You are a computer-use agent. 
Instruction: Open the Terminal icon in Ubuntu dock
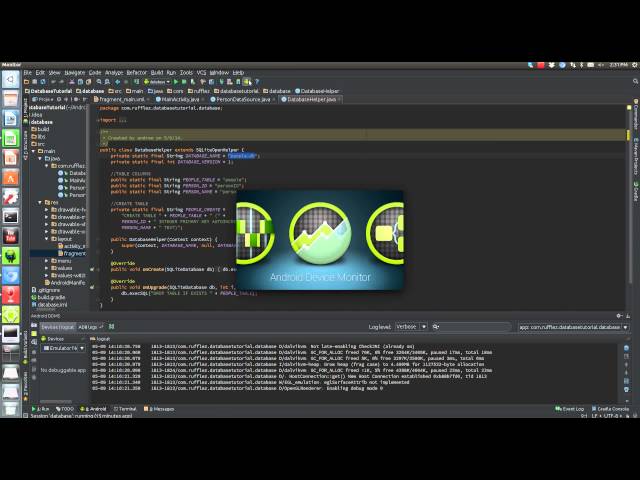[x=11, y=216]
